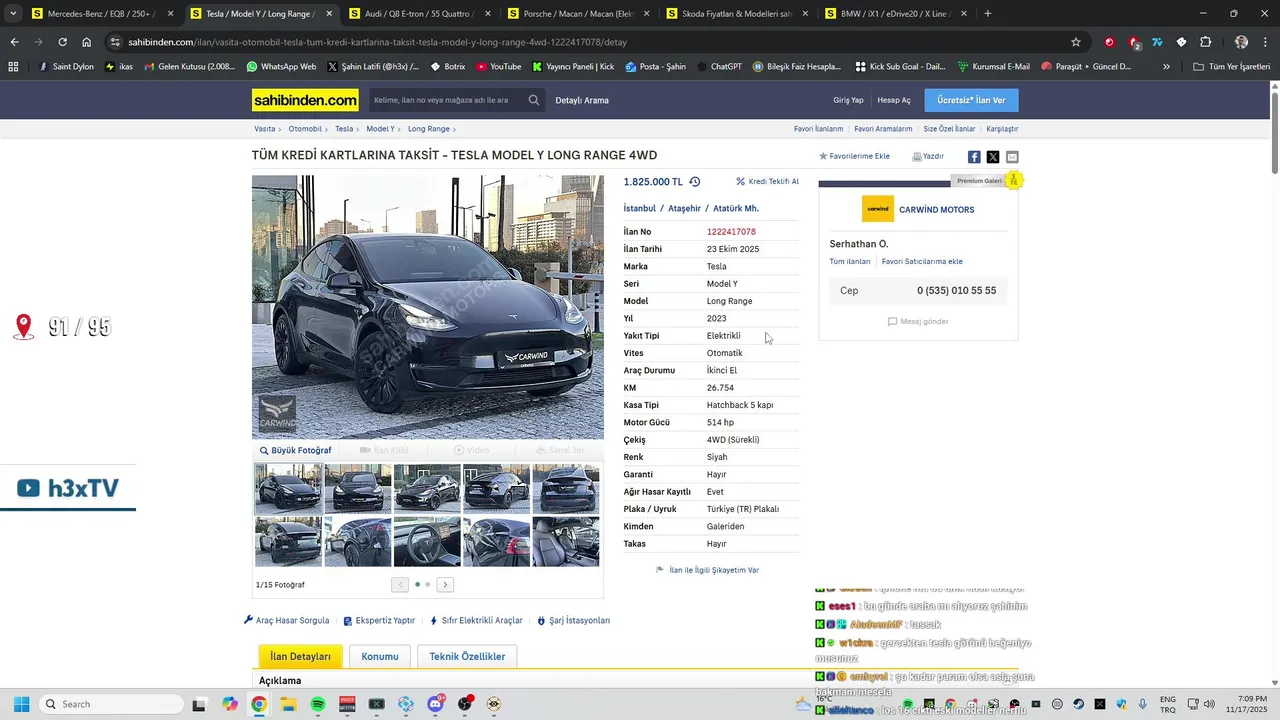Select the steering wheel interior thumbnail
Image resolution: width=1280 pixels, height=720 pixels.
click(427, 541)
